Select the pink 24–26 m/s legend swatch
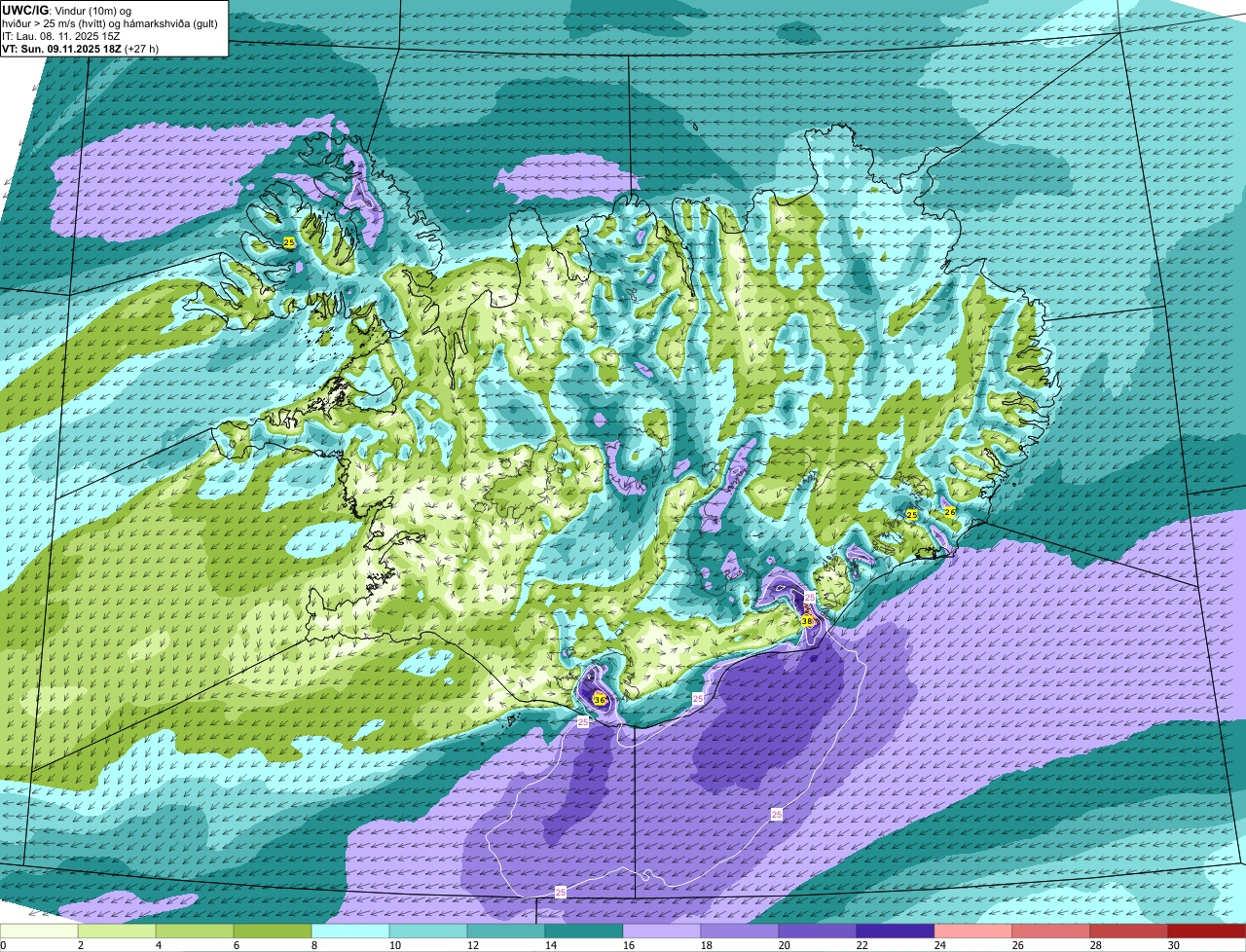The height and width of the screenshot is (952, 1246). tap(973, 931)
